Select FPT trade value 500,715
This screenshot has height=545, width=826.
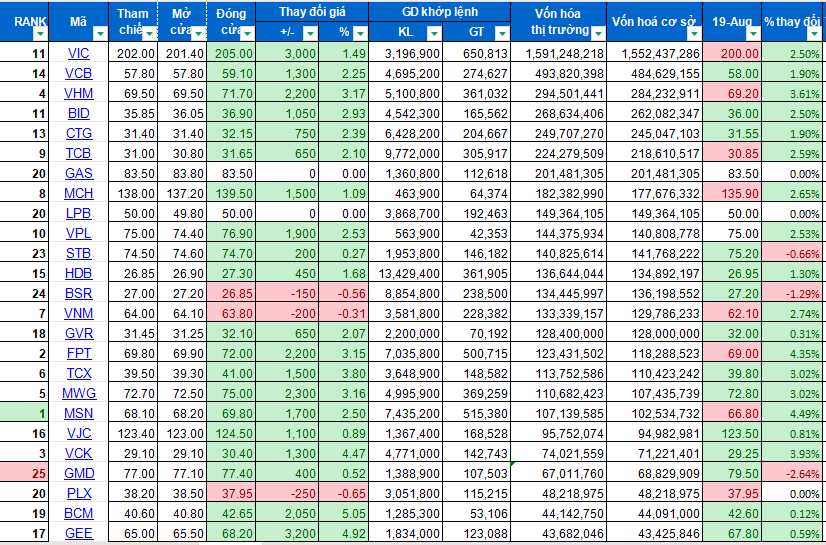click(477, 354)
